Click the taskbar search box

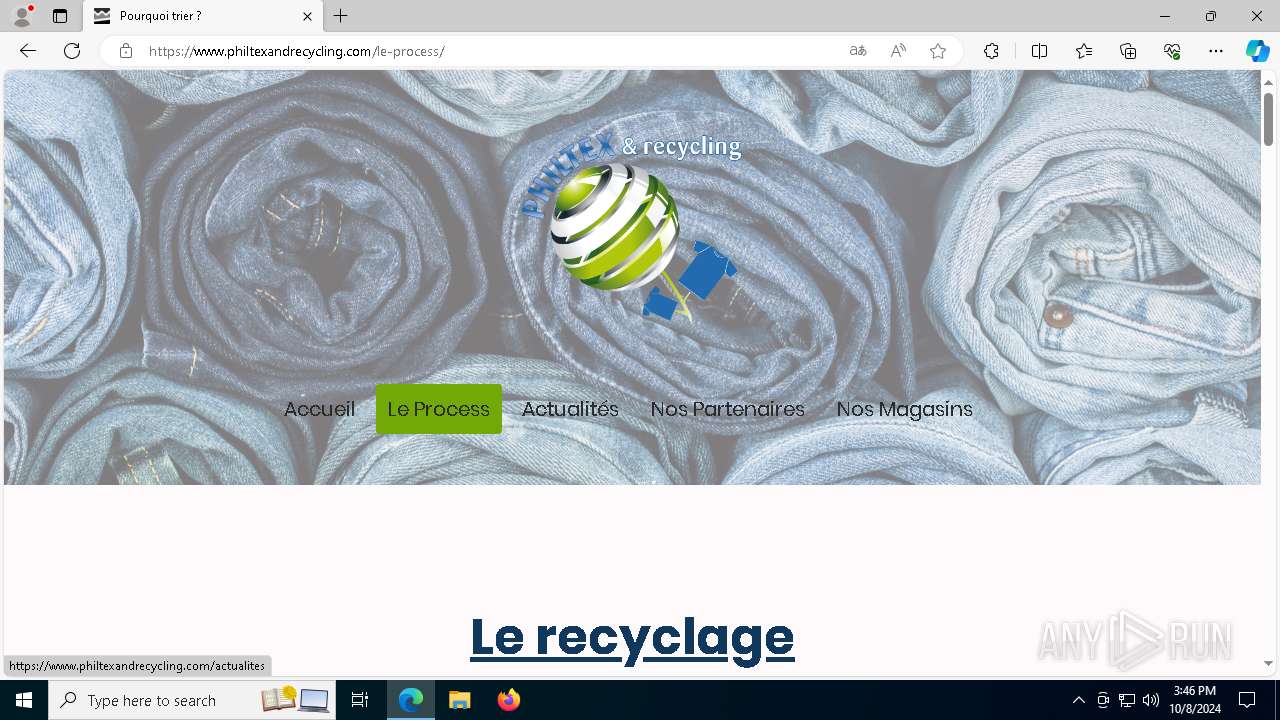[193, 700]
